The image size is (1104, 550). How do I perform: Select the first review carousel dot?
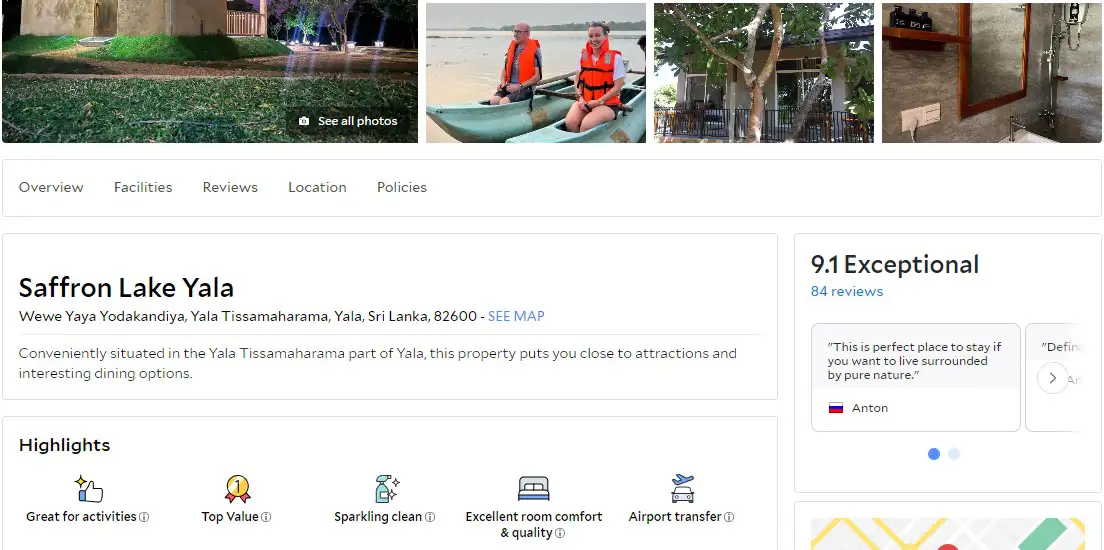(934, 454)
